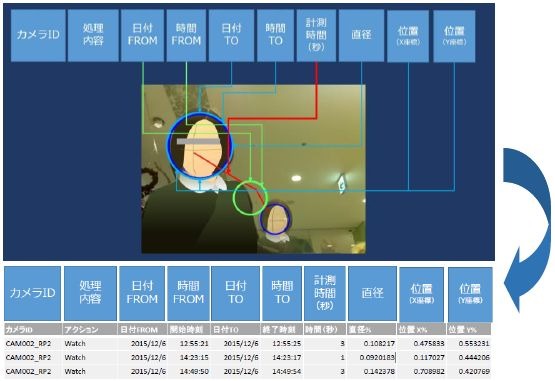Select CAM002_RP2 in the 14:49:50 row
The height and width of the screenshot is (381, 555).
coord(28,371)
